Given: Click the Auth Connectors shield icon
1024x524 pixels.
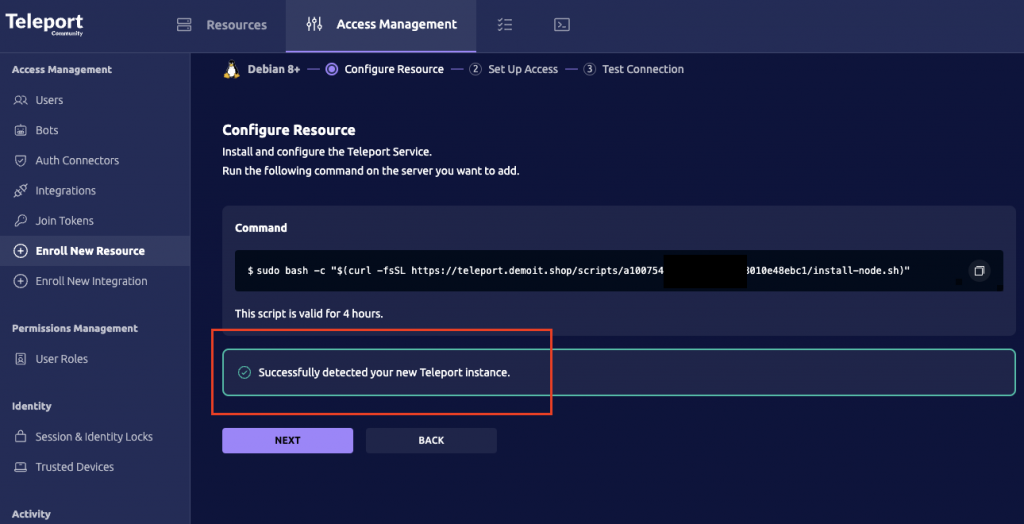Looking at the screenshot, I should pos(21,160).
